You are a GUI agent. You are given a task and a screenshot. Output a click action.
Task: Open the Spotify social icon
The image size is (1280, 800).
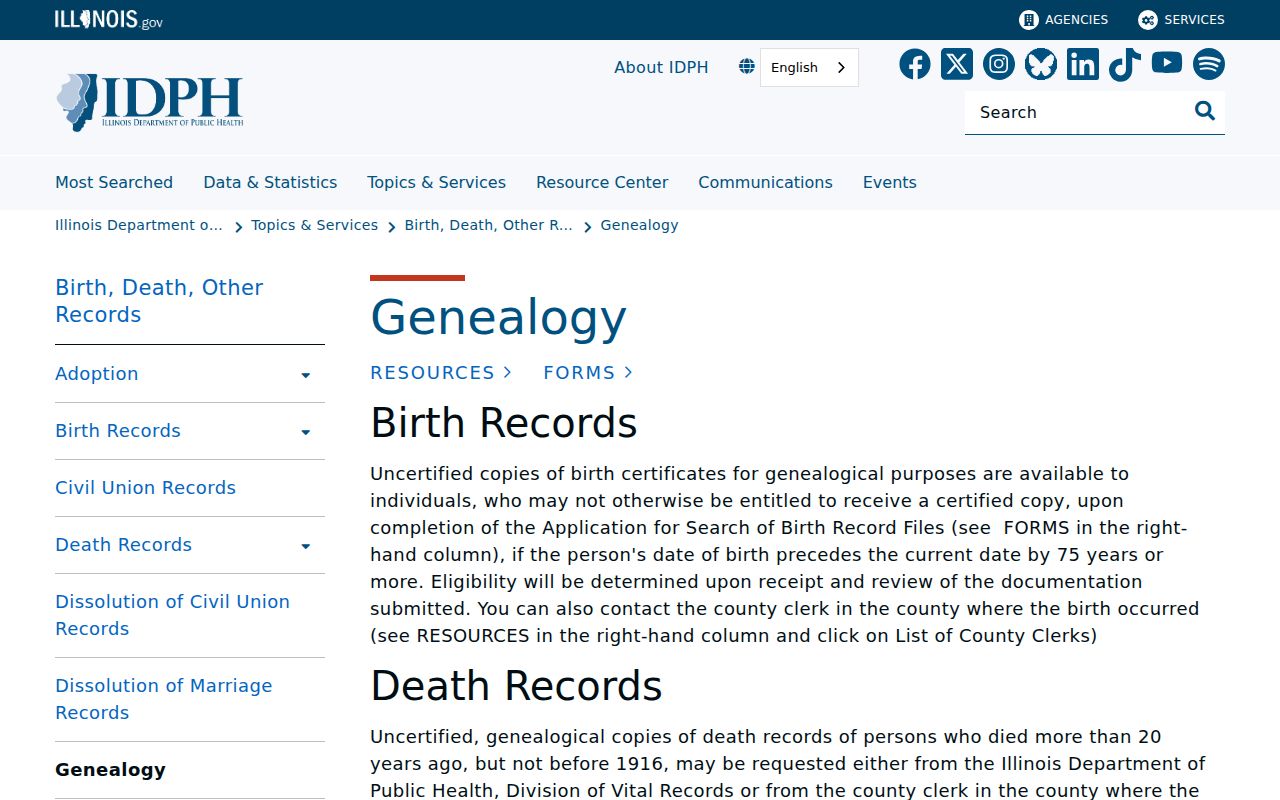(1209, 65)
